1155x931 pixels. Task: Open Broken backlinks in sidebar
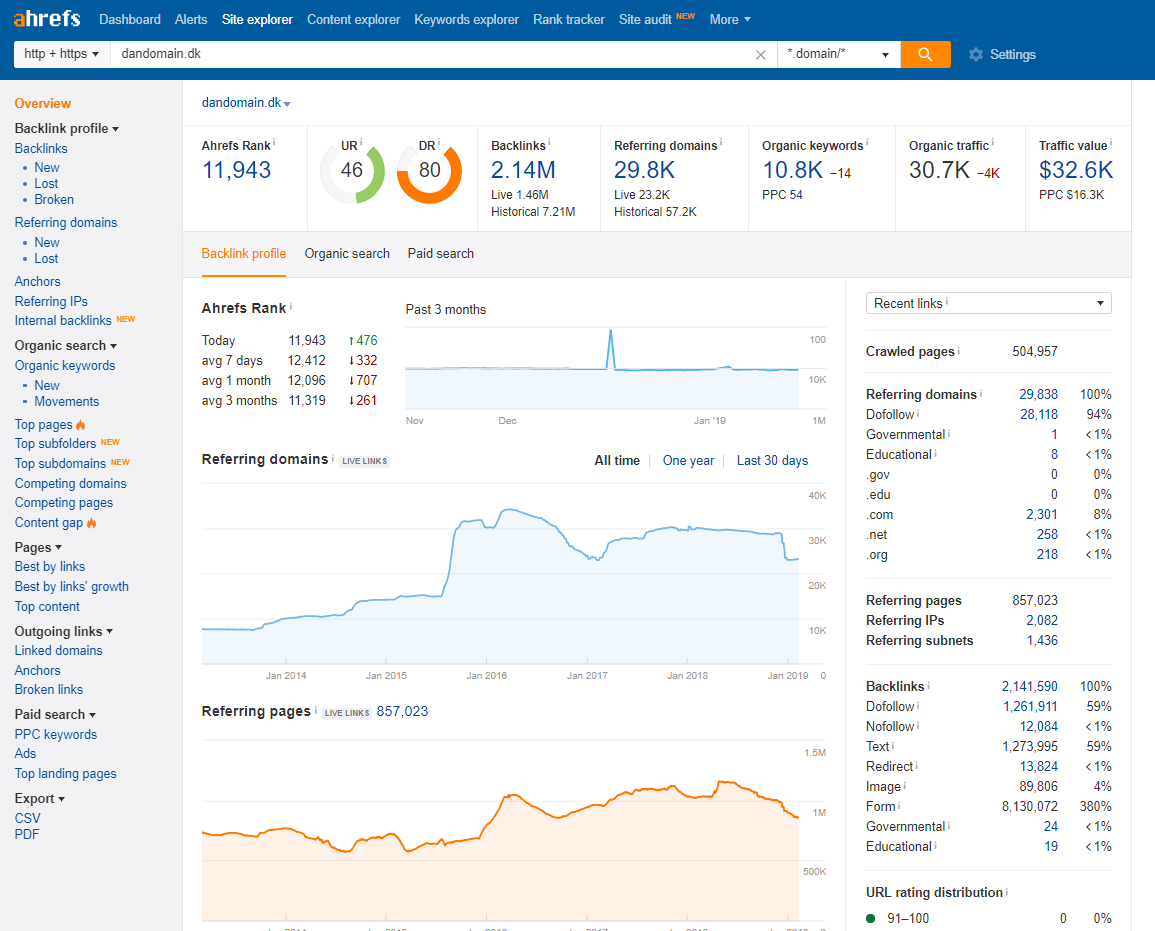54,200
